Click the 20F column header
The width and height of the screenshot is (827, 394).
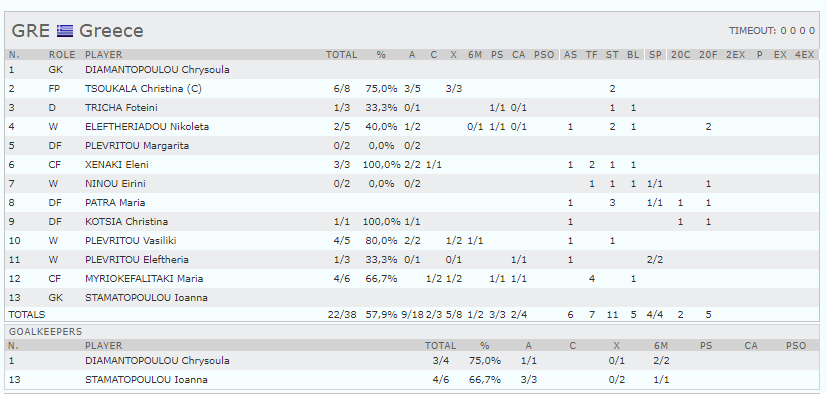pos(708,55)
